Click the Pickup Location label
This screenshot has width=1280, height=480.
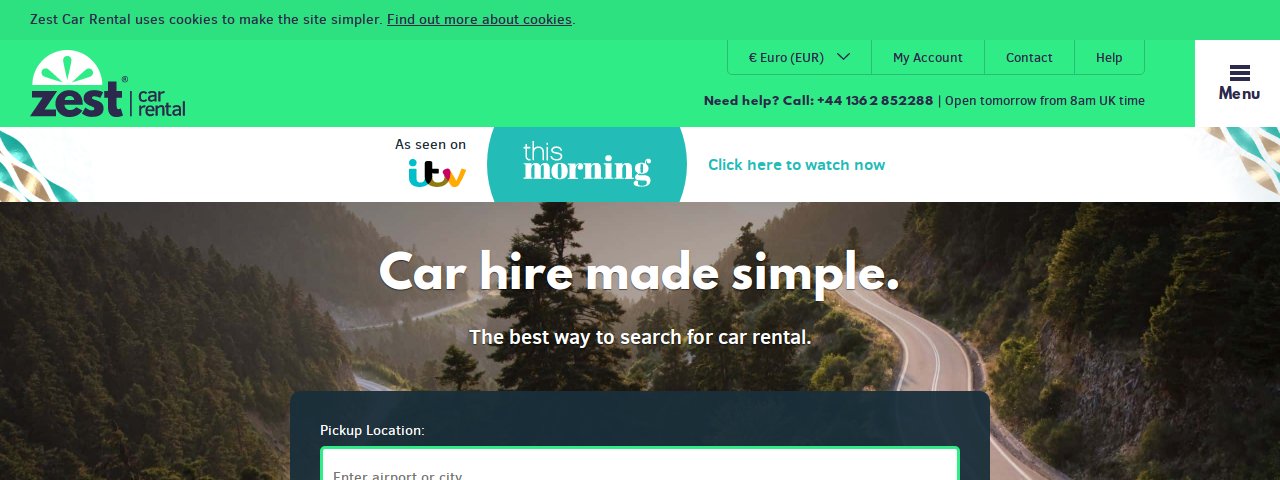pyautogui.click(x=372, y=430)
